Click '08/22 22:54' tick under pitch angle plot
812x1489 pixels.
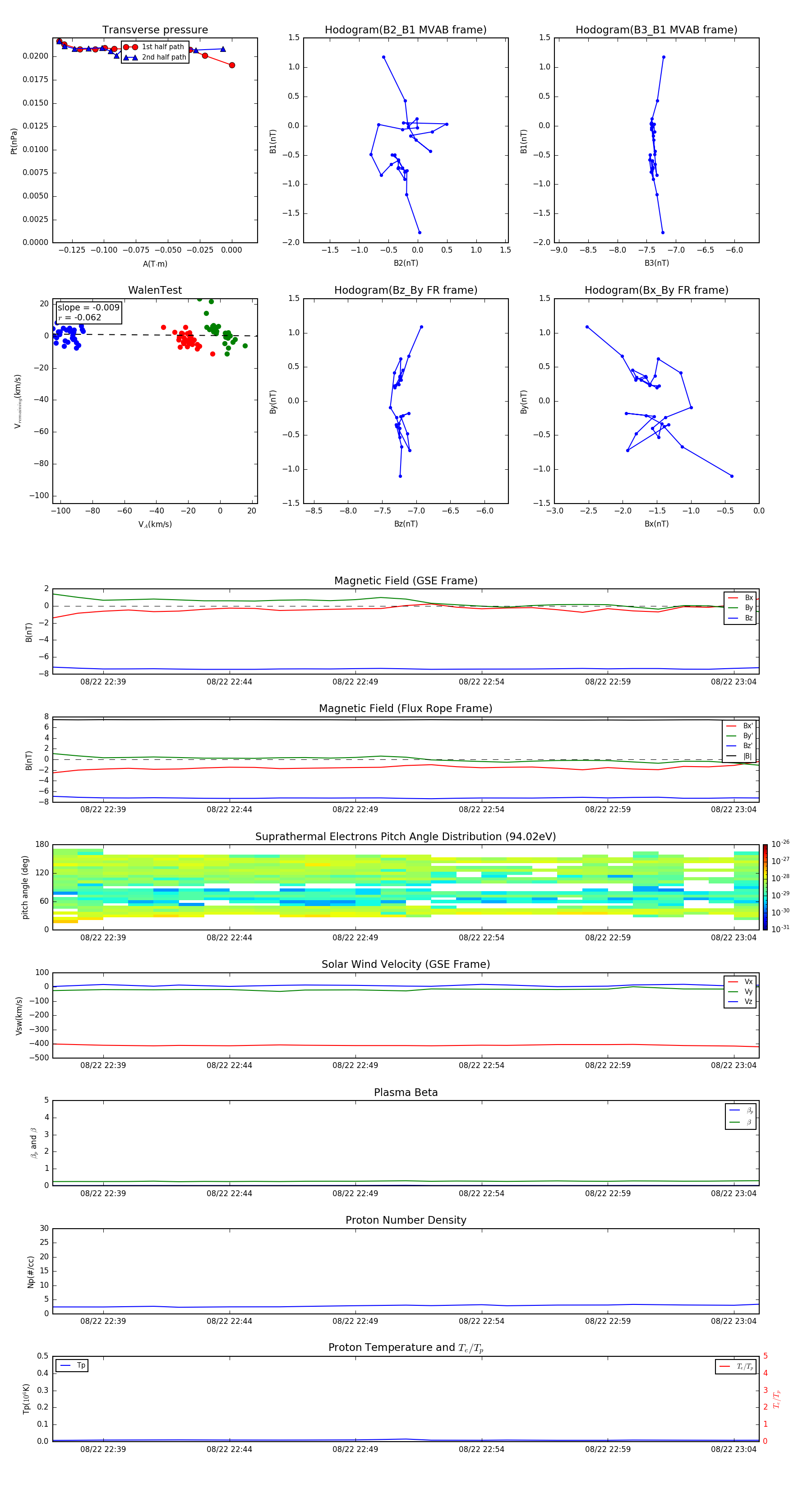[481, 938]
